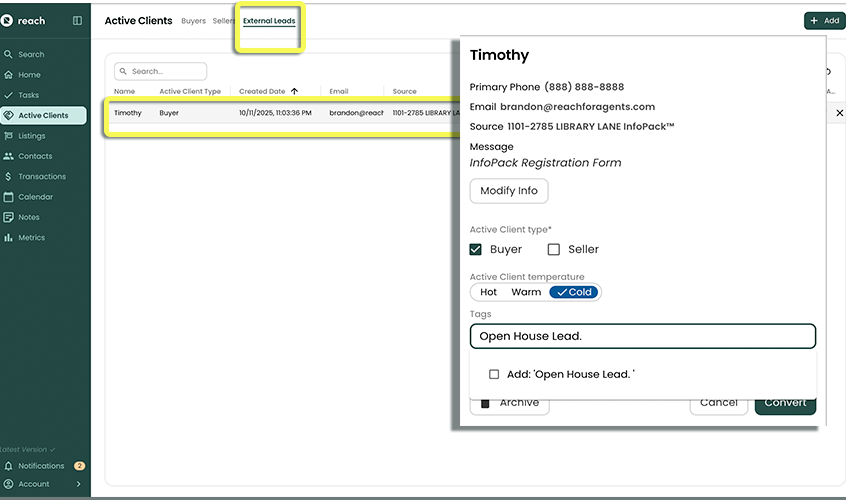Check the Seller checkbox
This screenshot has height=500, width=846.
[553, 249]
